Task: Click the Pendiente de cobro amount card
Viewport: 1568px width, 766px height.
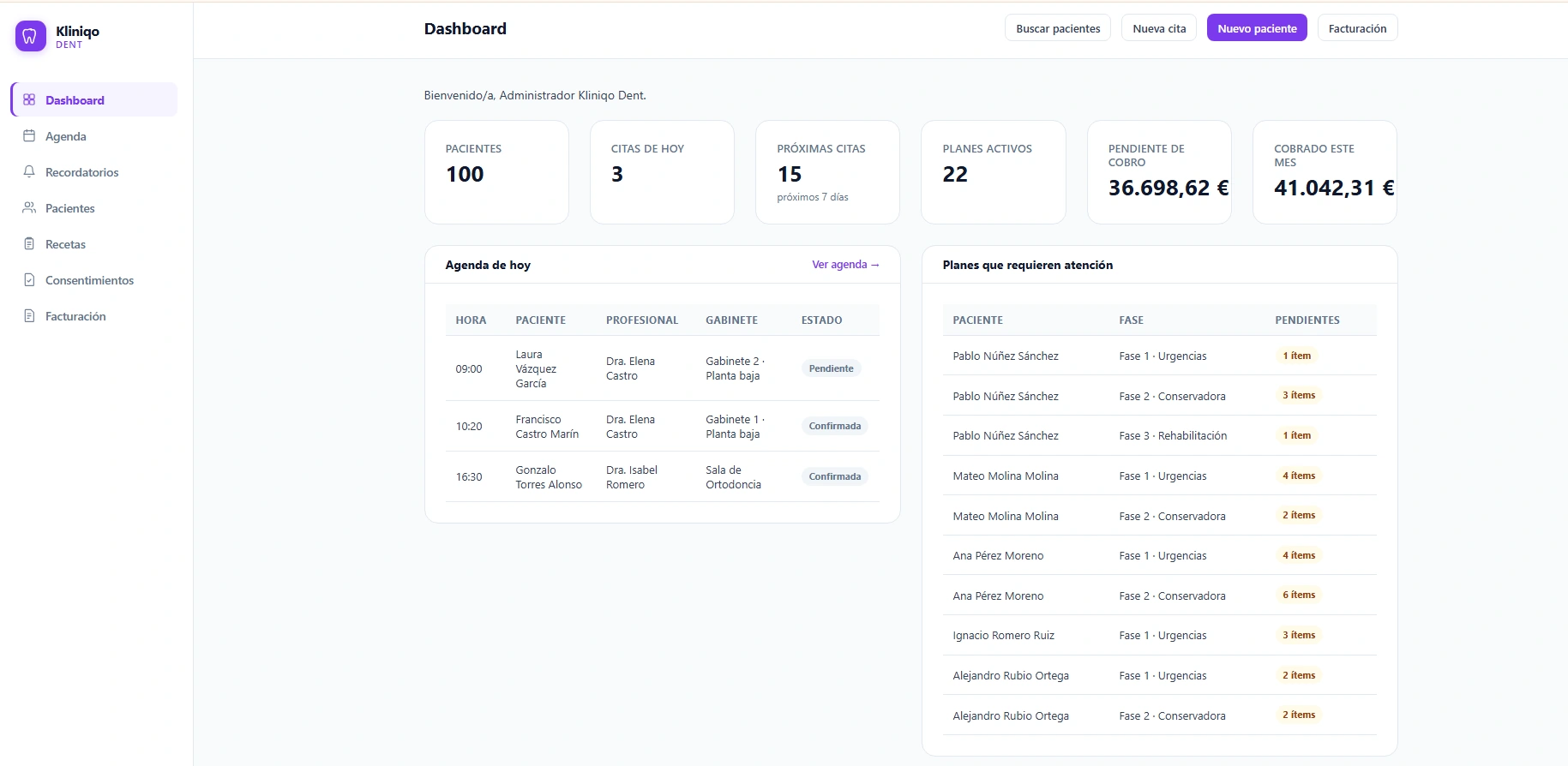Action: pos(1159,172)
